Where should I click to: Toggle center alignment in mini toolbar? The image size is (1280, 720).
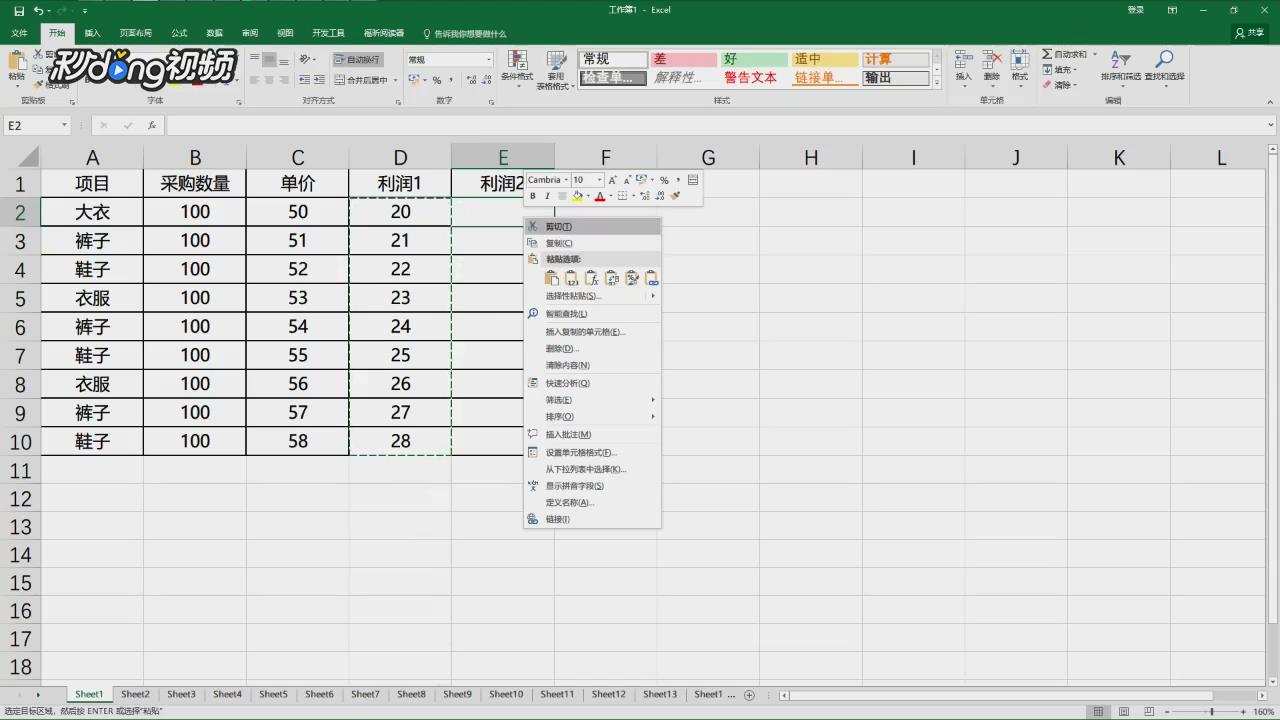point(562,196)
